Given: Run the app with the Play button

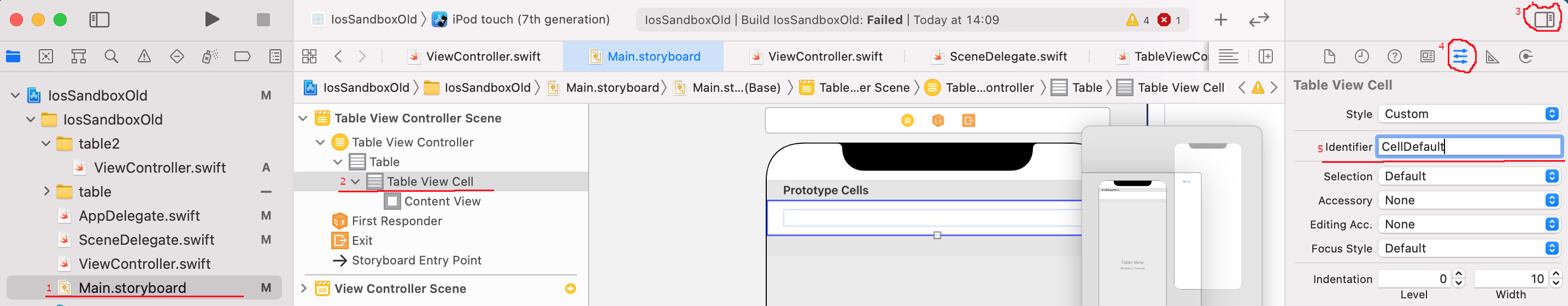Looking at the screenshot, I should 212,20.
